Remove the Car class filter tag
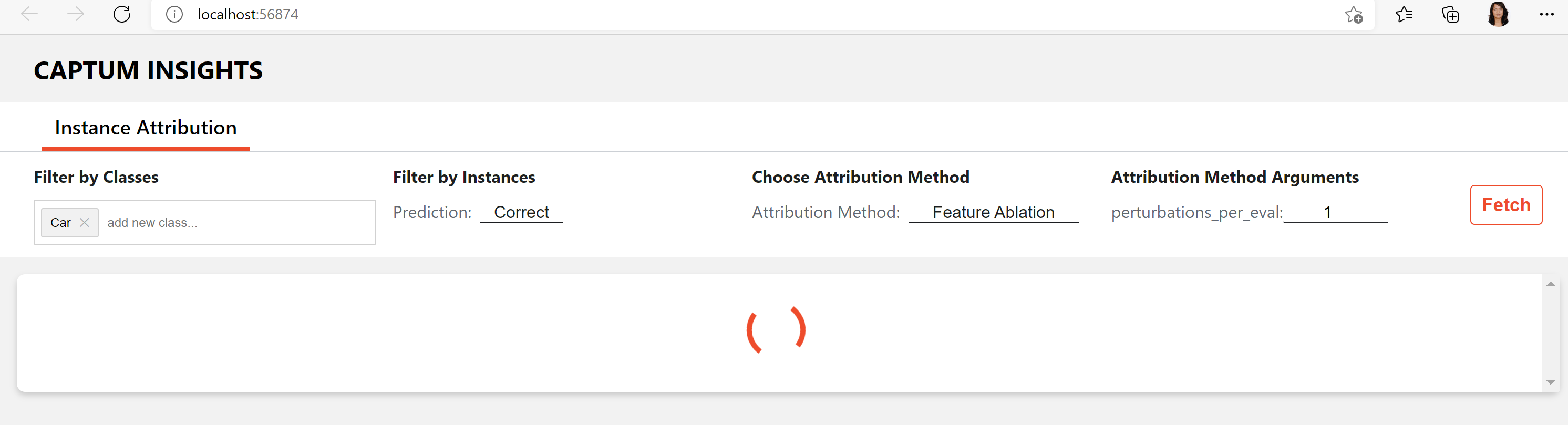 [85, 222]
